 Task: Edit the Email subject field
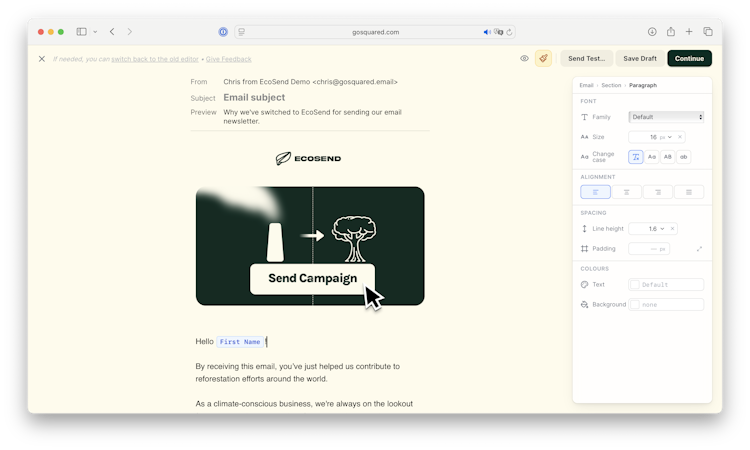point(254,98)
